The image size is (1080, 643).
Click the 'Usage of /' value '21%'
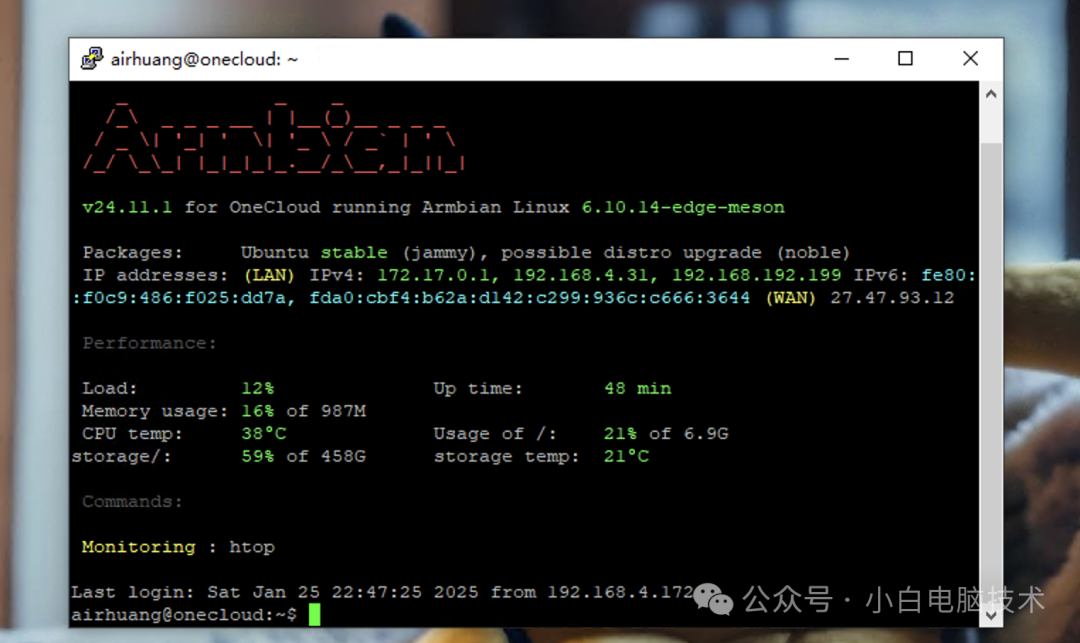tap(620, 434)
